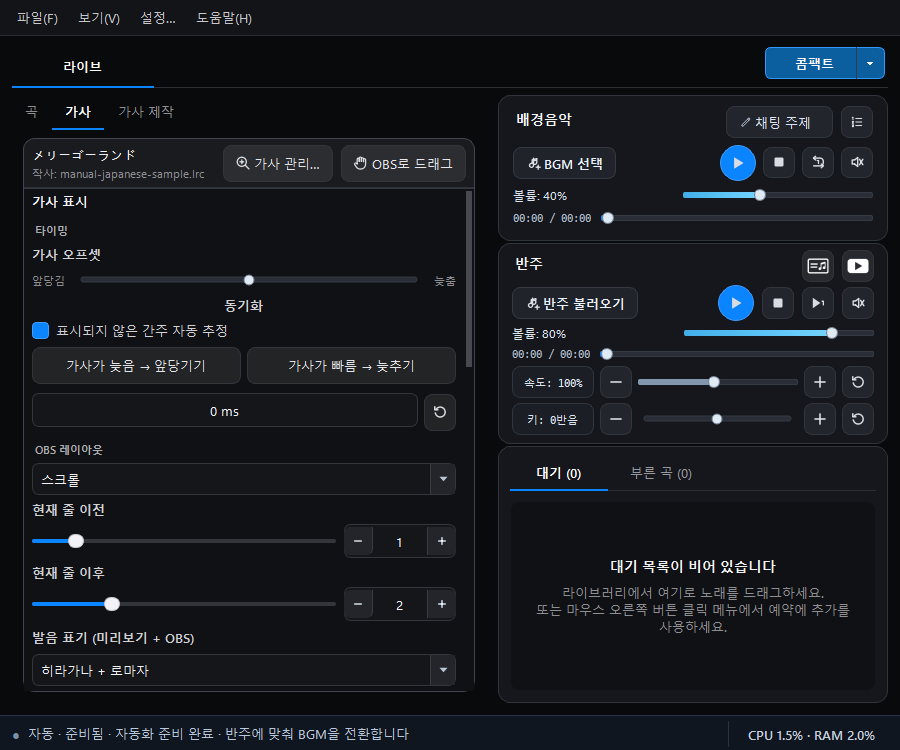
Task: Click the 현재 줄 이전 slider
Action: 184,541
